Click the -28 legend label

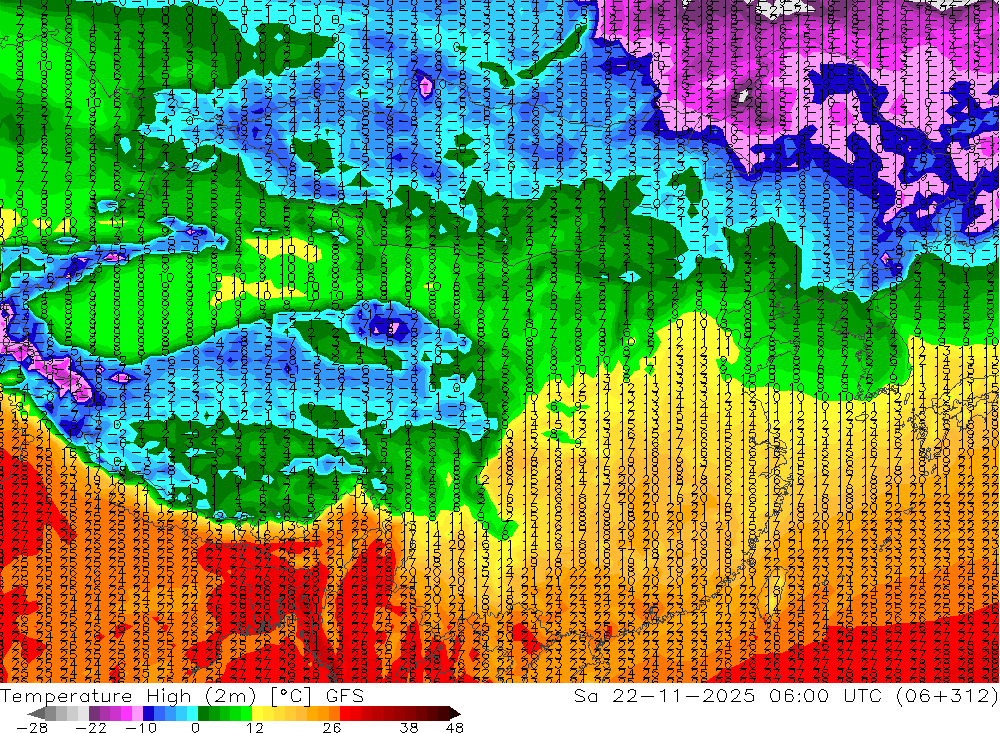pyautogui.click(x=31, y=727)
